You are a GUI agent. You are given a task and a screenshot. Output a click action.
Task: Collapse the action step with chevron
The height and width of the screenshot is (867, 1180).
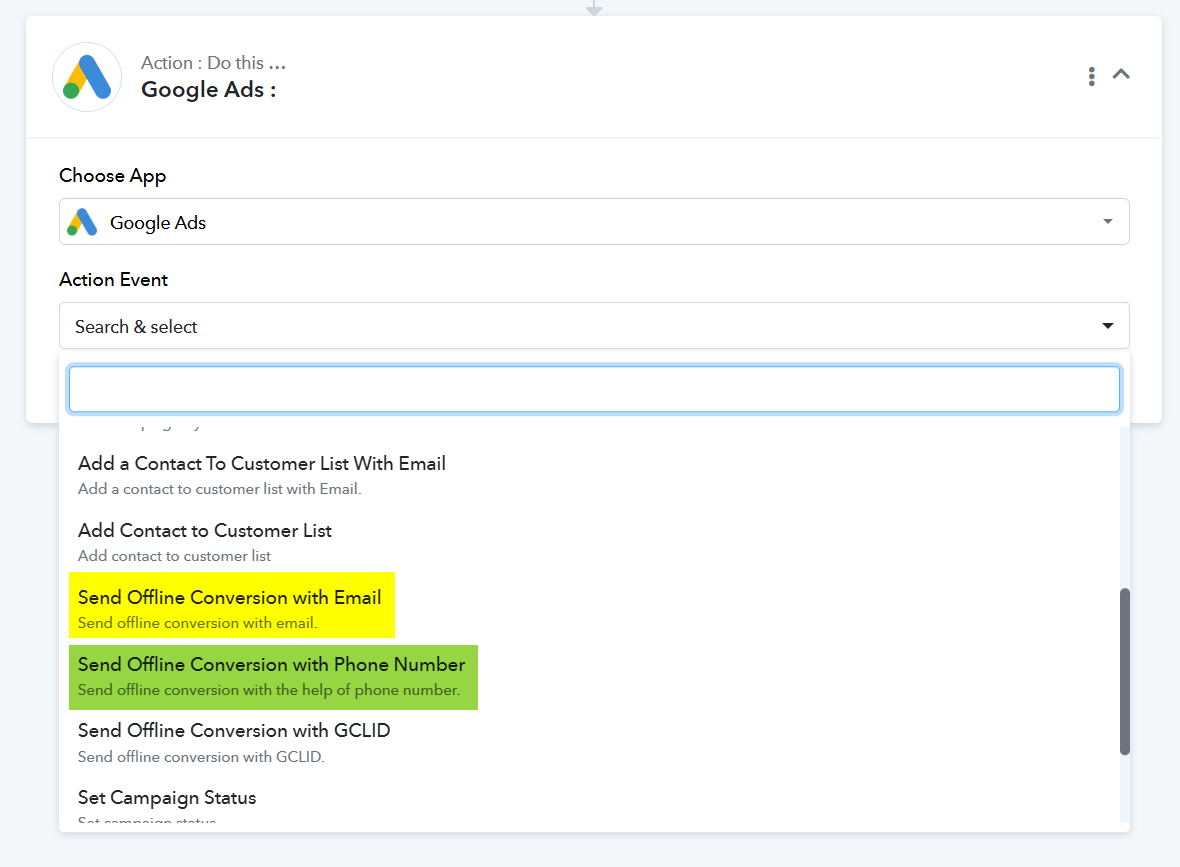pyautogui.click(x=1121, y=74)
